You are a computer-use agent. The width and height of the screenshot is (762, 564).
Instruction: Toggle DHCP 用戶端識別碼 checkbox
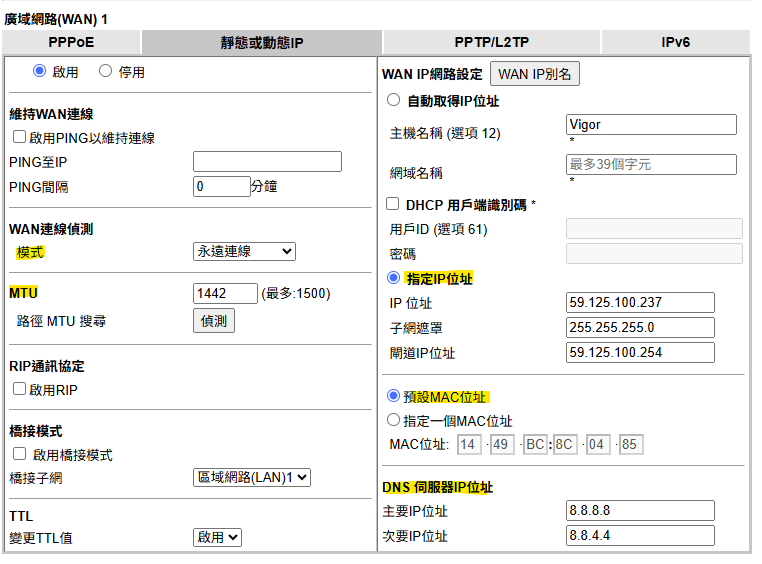click(393, 204)
